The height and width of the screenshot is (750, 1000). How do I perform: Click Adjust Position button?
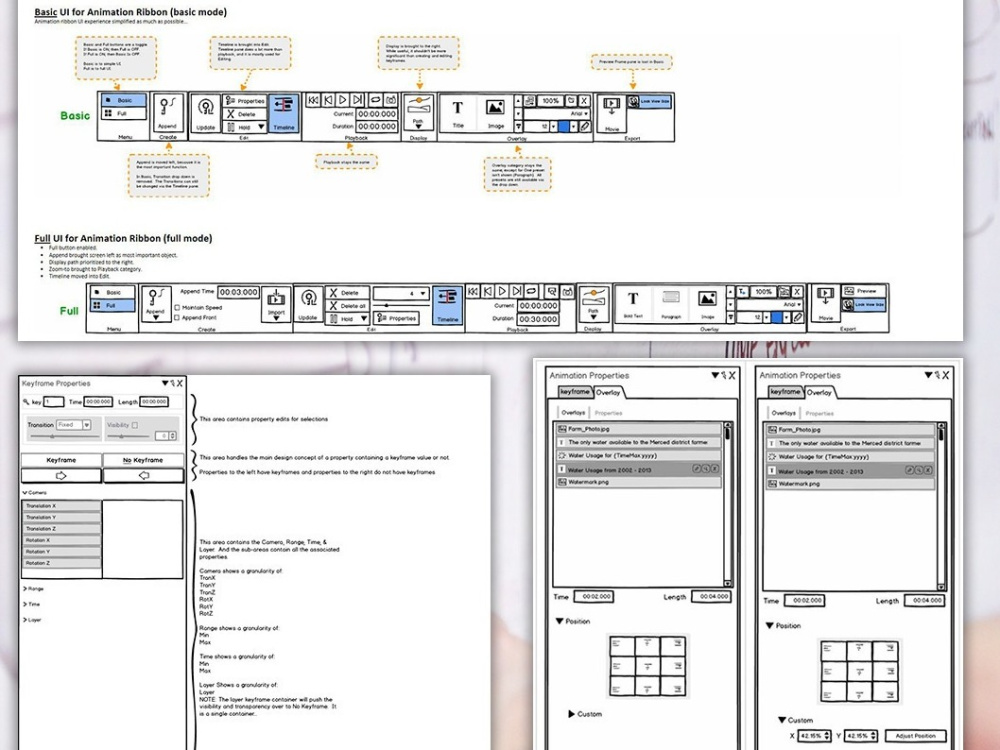click(x=915, y=736)
